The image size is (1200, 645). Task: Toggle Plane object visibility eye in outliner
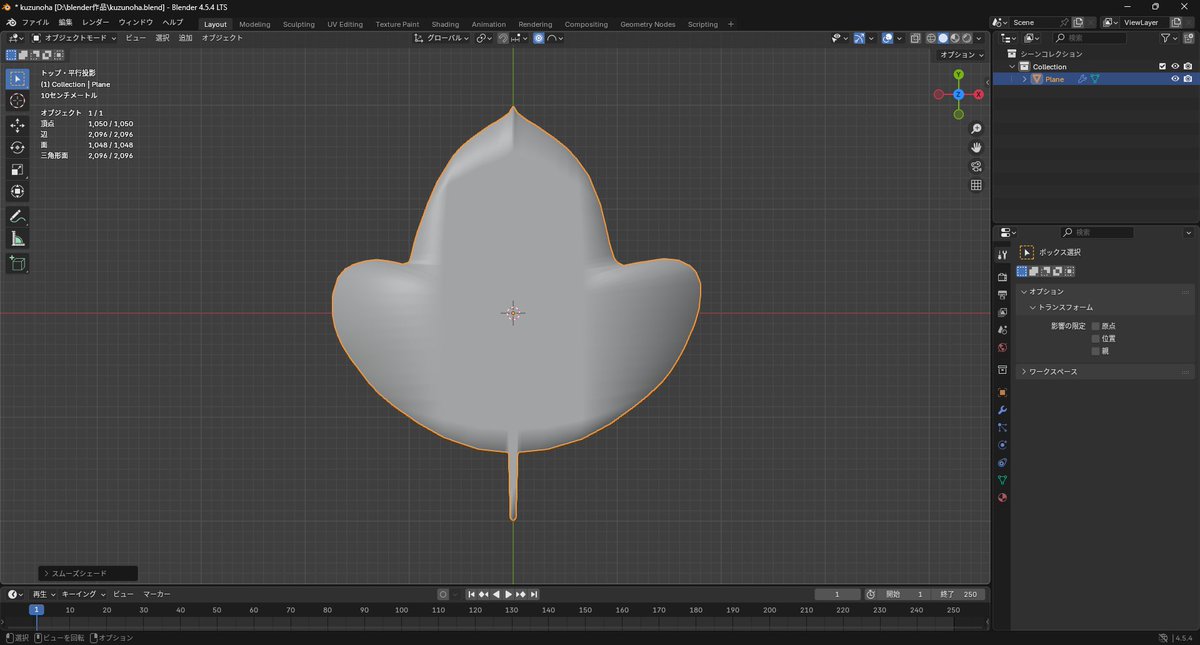coord(1175,79)
